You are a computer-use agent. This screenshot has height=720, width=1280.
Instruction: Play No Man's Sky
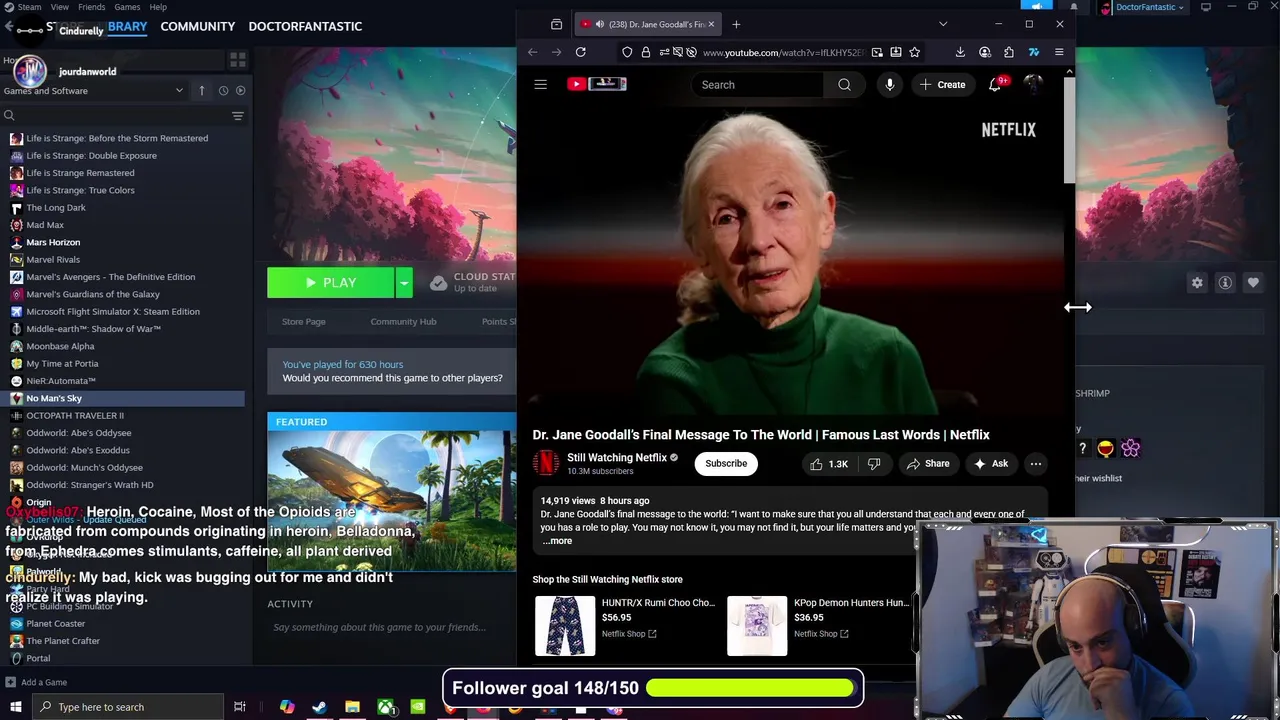coord(330,283)
